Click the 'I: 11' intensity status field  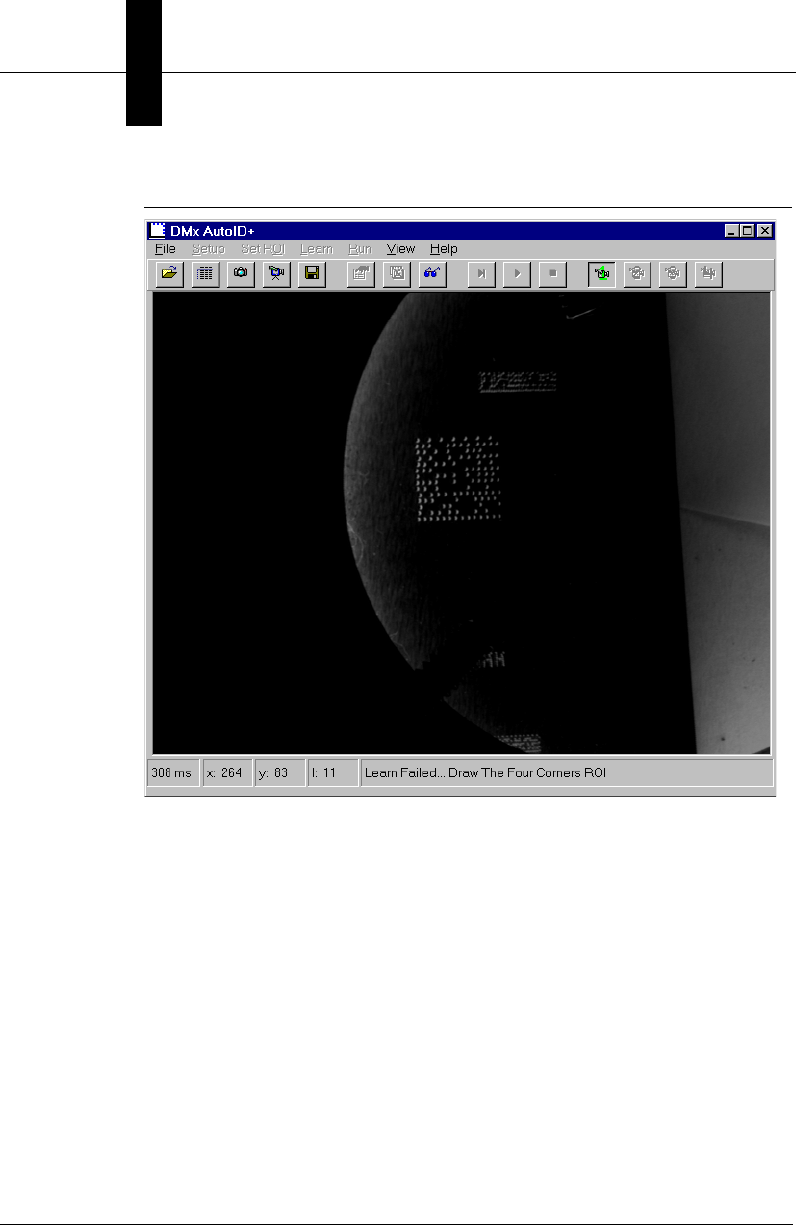click(333, 773)
